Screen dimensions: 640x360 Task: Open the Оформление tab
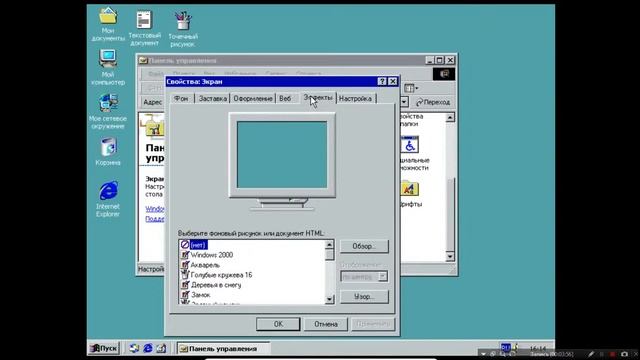253,99
